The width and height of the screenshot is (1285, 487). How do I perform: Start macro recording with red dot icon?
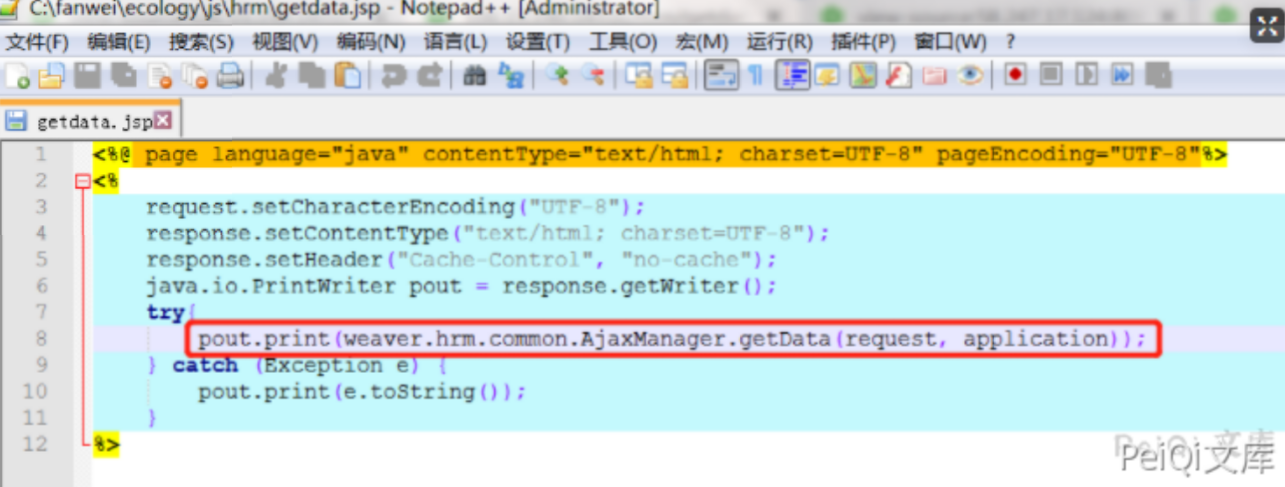pos(1016,75)
